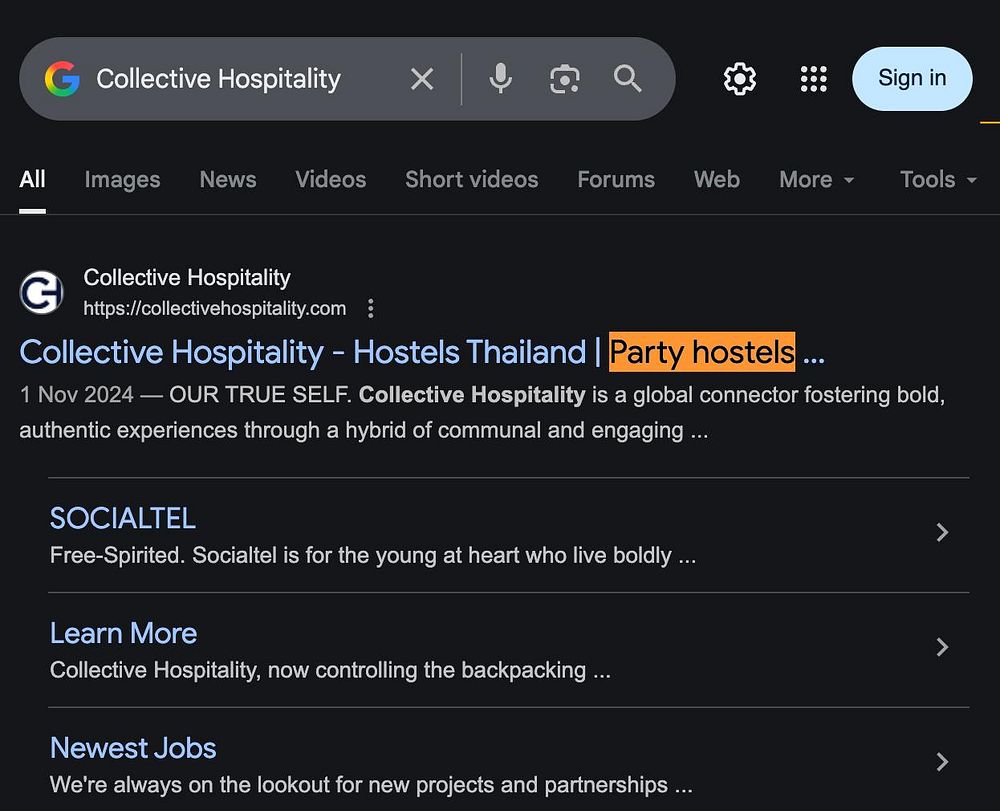Click the Google logo in the search bar
The height and width of the screenshot is (811, 1000).
[62, 79]
